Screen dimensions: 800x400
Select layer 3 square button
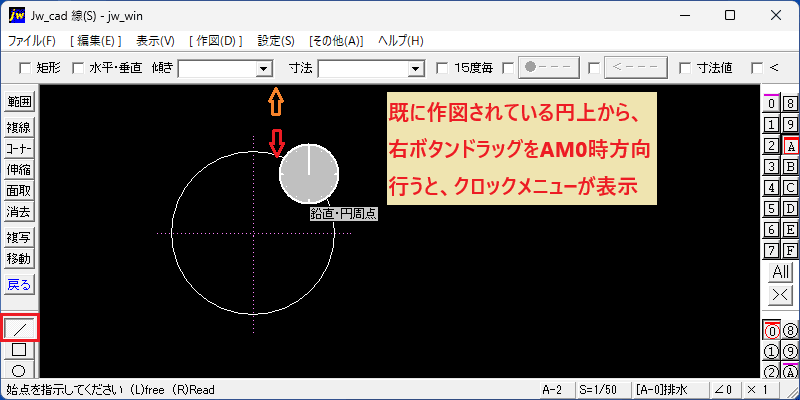pos(771,167)
